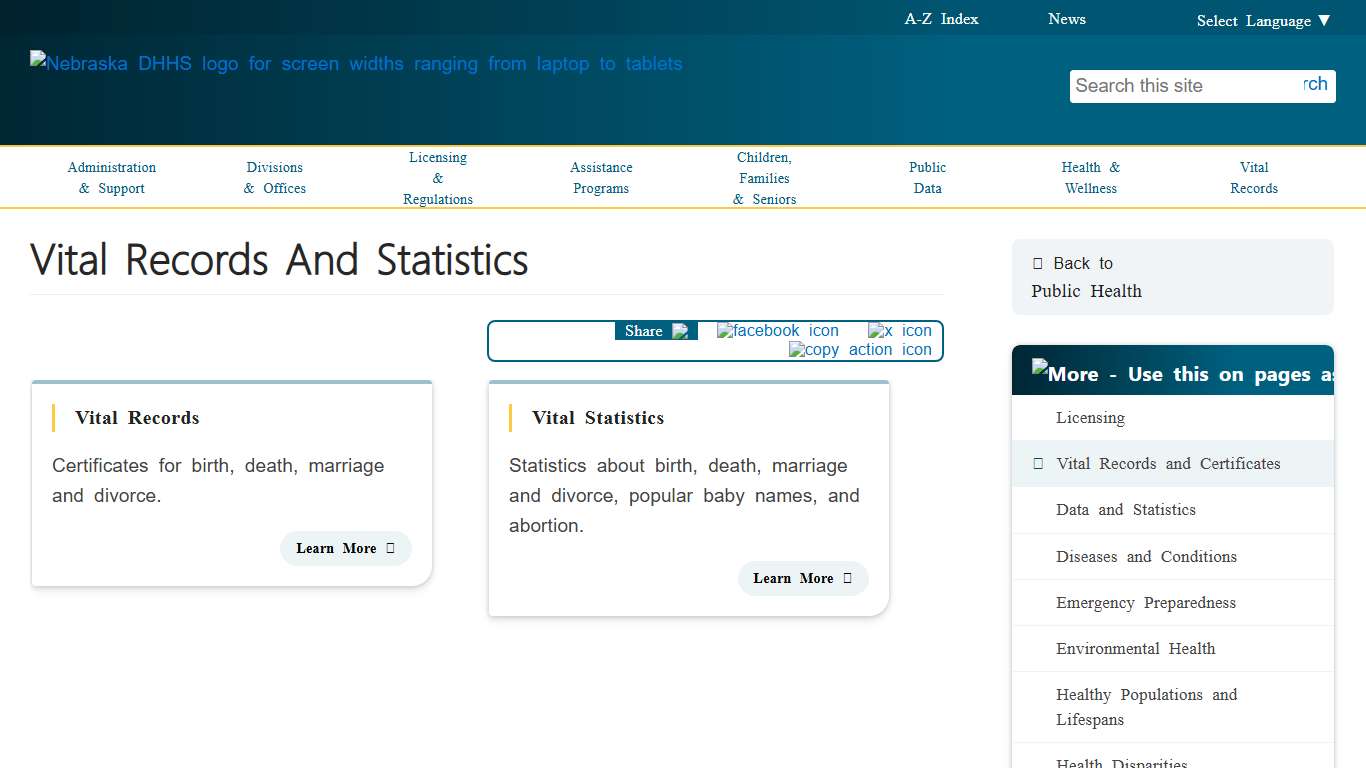Click the back arrow icon beside Back to

click(x=1037, y=263)
